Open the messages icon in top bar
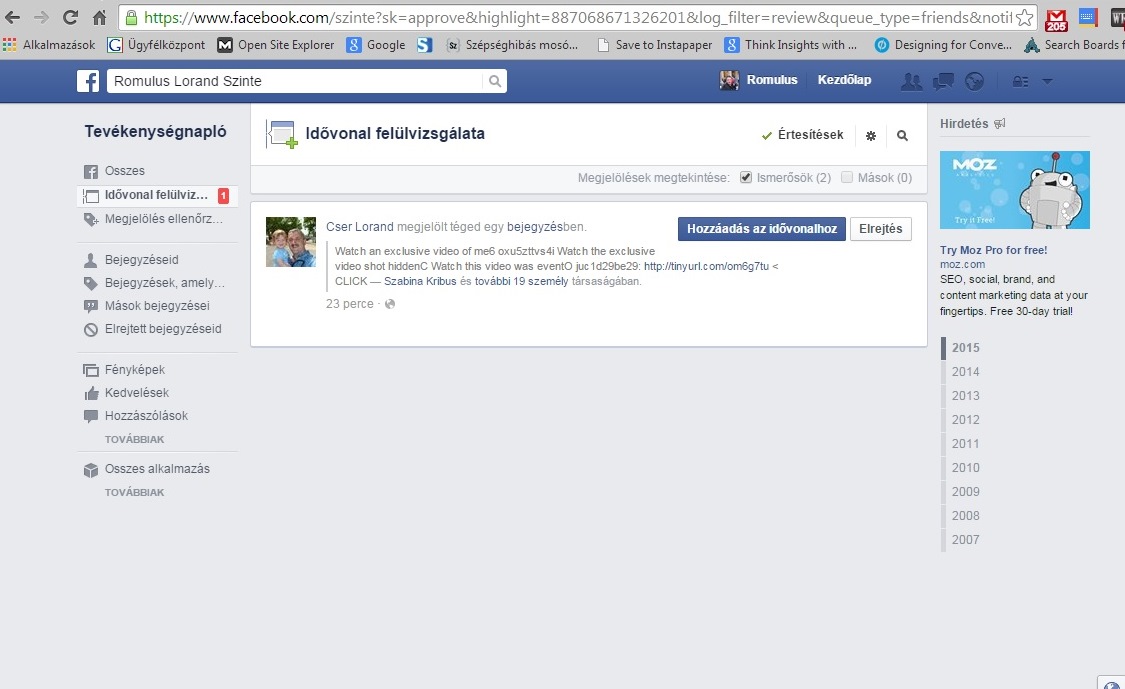The image size is (1125, 689). tap(942, 82)
